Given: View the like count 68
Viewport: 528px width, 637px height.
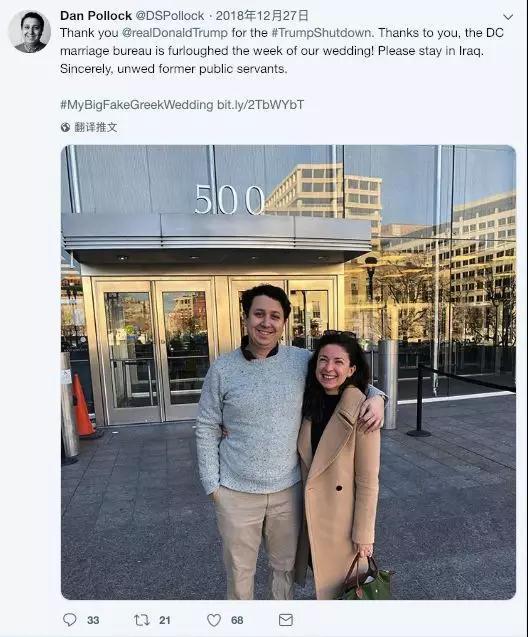Looking at the screenshot, I should (x=237, y=620).
